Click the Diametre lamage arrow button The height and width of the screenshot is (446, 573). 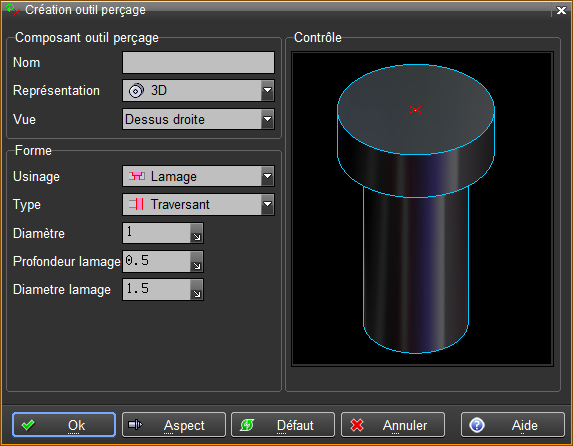click(x=197, y=290)
